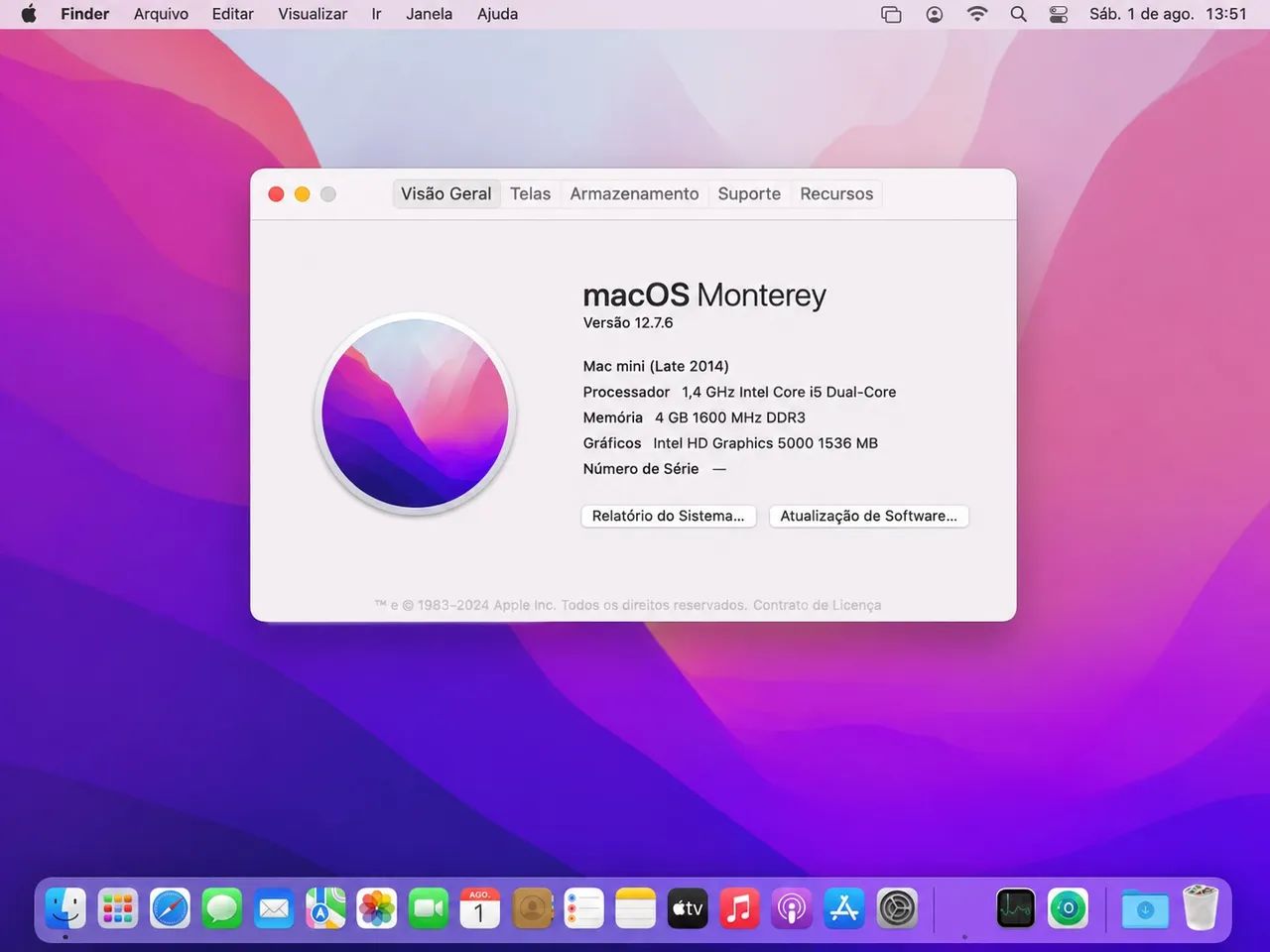Close the About This Mac window
This screenshot has height=952, width=1270.
(x=276, y=194)
